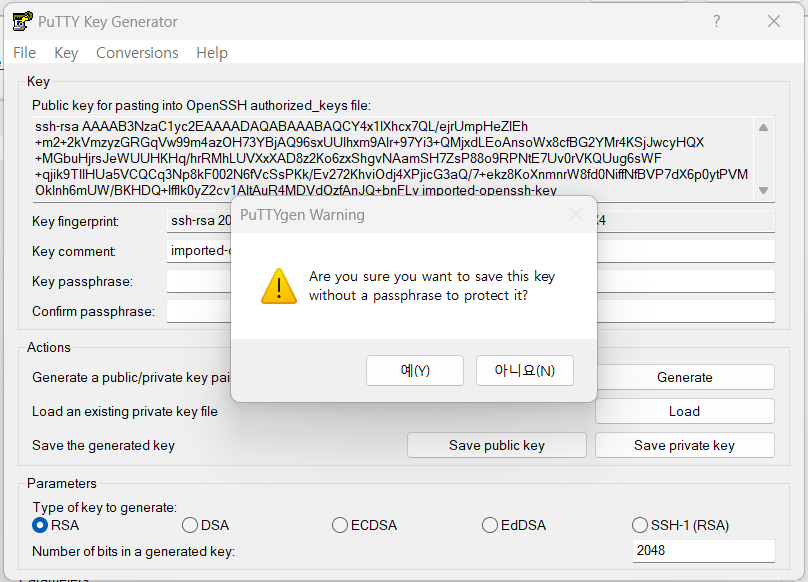The image size is (808, 582).
Task: Click the Key passphrase field
Action: (x=470, y=281)
